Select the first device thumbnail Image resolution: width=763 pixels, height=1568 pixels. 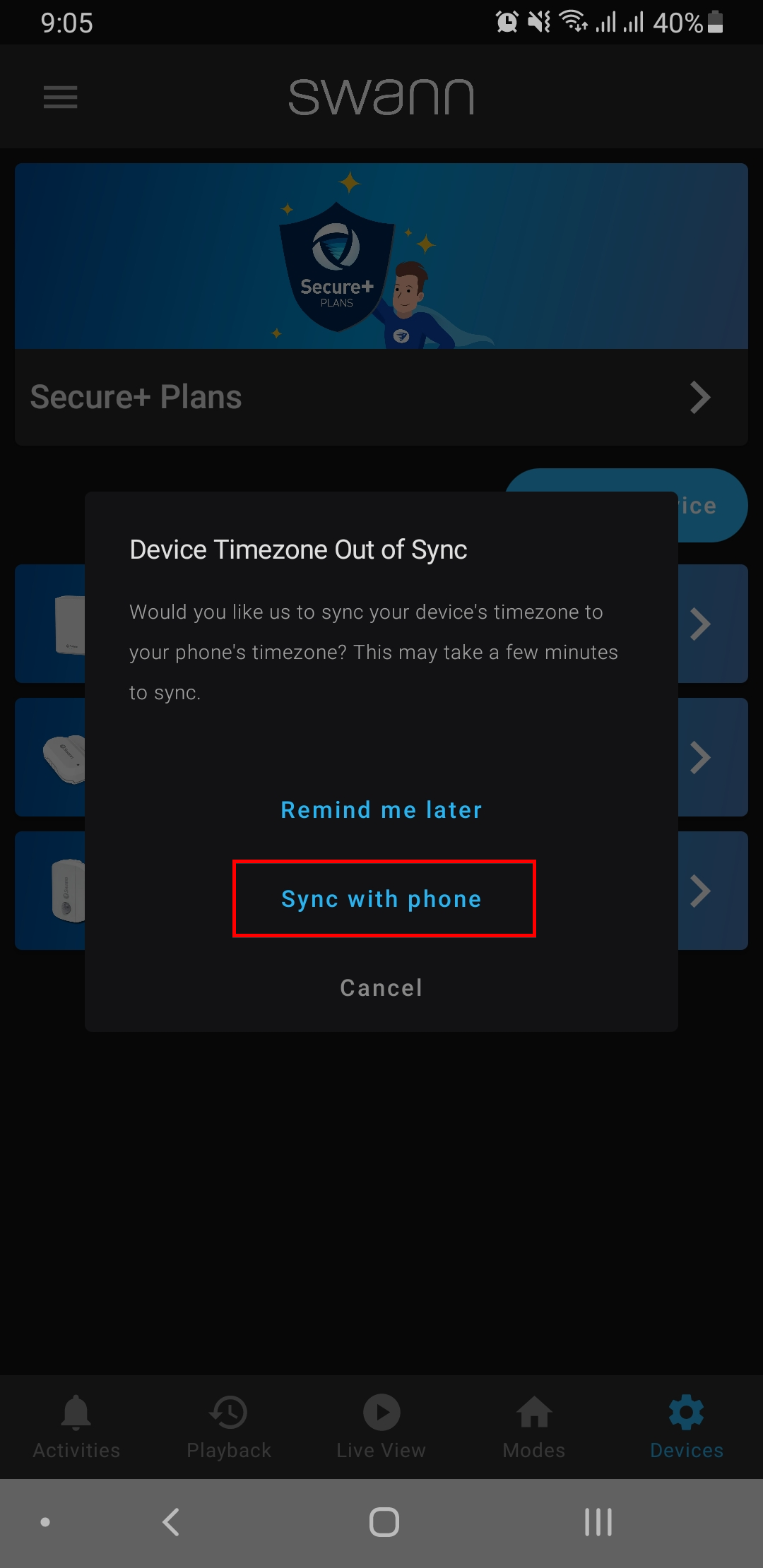point(69,624)
